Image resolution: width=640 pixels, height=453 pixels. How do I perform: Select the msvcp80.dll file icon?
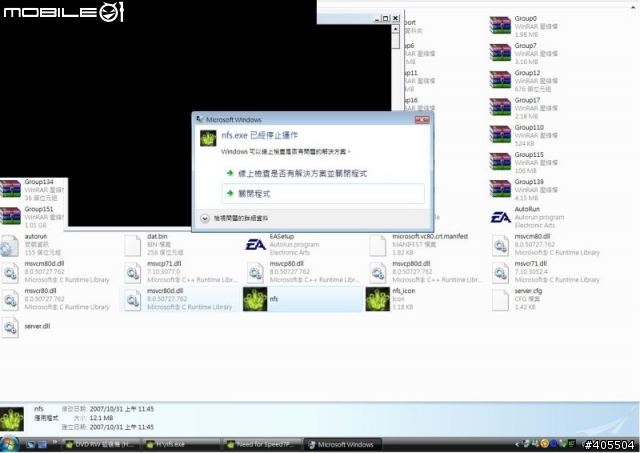[255, 273]
